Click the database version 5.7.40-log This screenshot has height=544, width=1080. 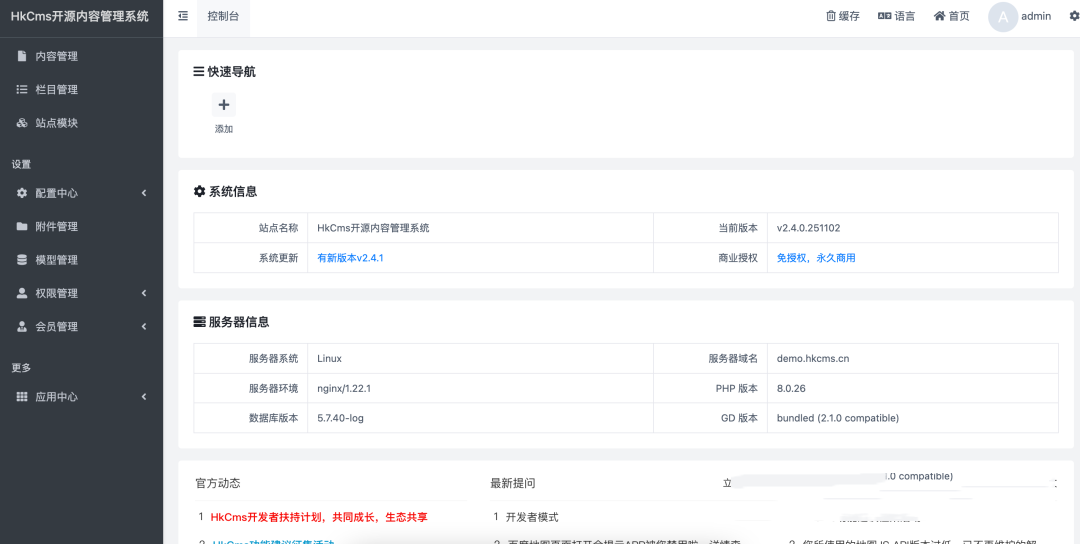340,418
